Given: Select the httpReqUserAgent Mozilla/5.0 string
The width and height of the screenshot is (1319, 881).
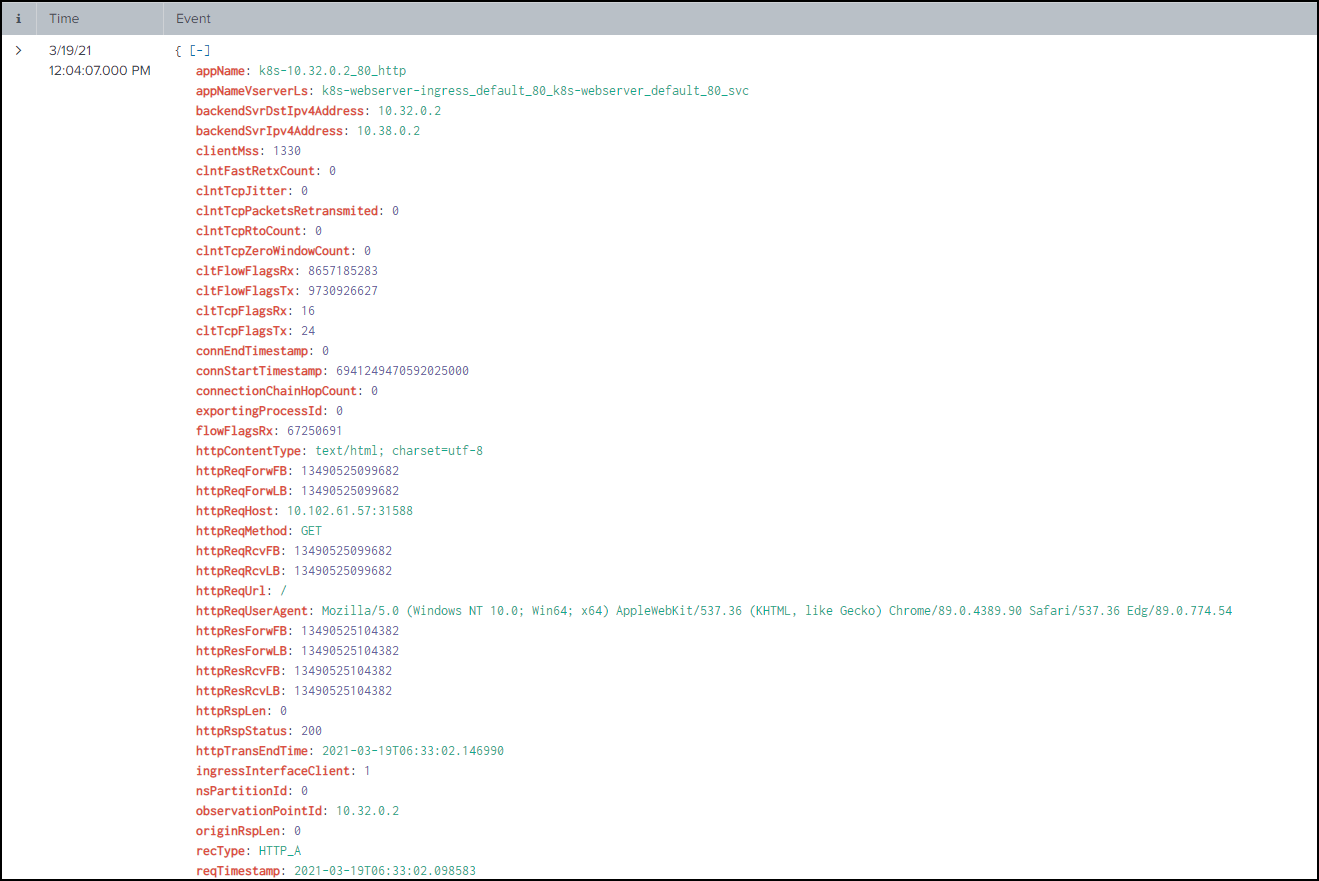Looking at the screenshot, I should [777, 611].
